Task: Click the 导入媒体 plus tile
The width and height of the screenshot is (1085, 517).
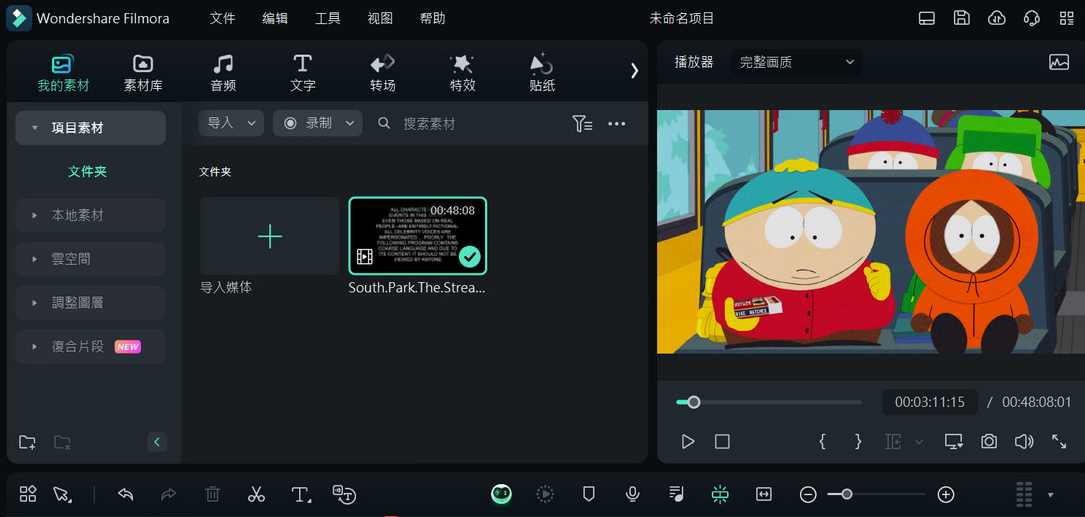Action: click(270, 236)
